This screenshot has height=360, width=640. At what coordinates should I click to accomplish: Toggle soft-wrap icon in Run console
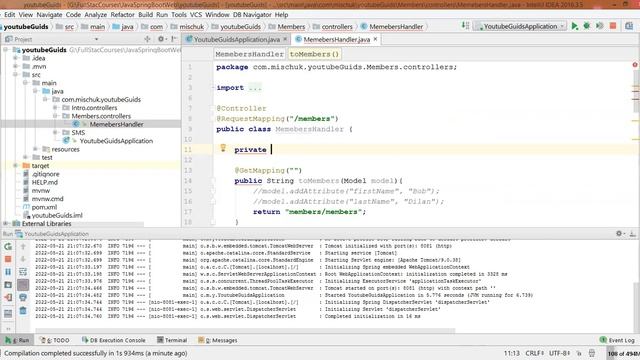click(23, 272)
